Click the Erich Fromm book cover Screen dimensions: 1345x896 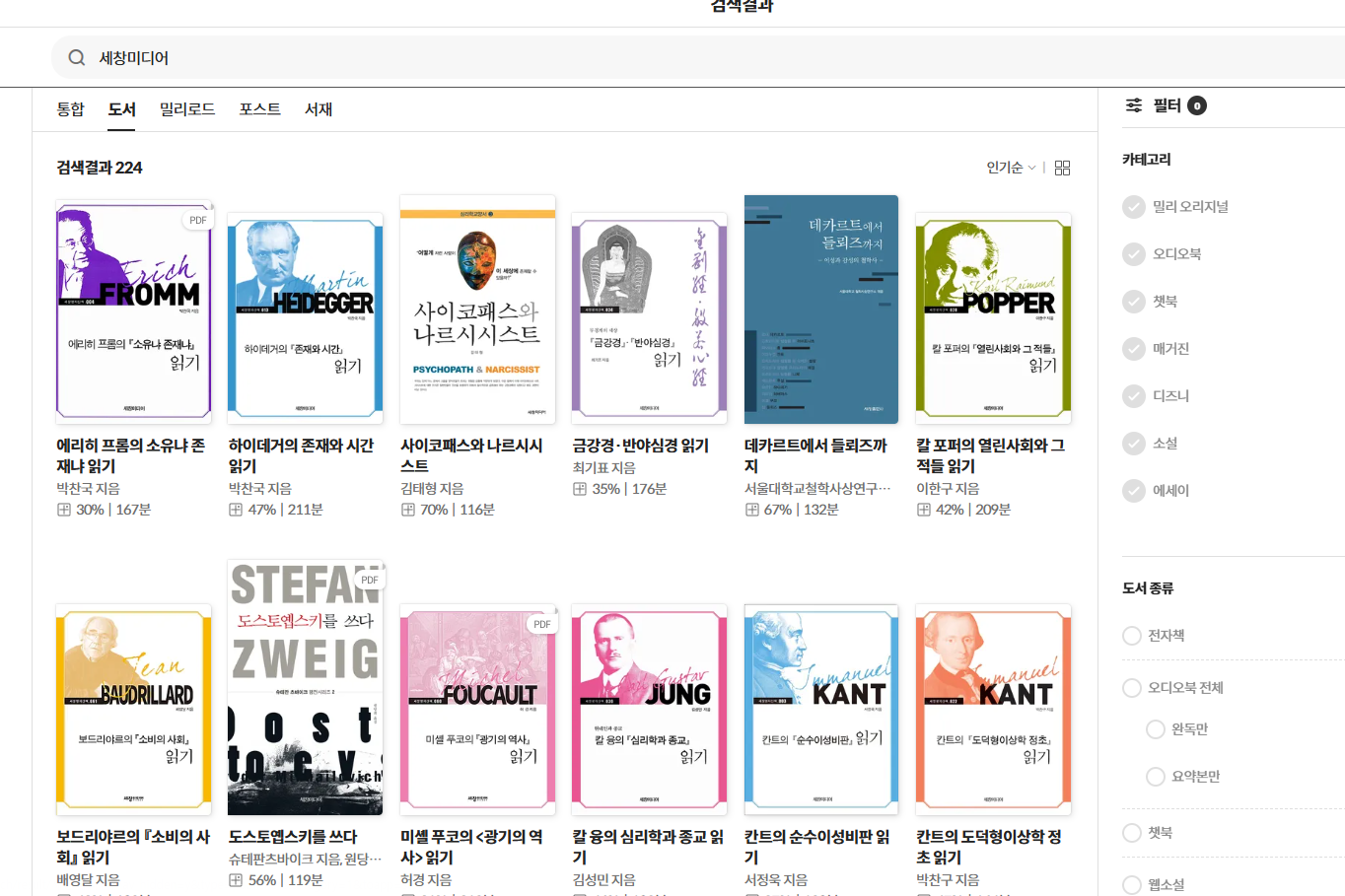(134, 311)
